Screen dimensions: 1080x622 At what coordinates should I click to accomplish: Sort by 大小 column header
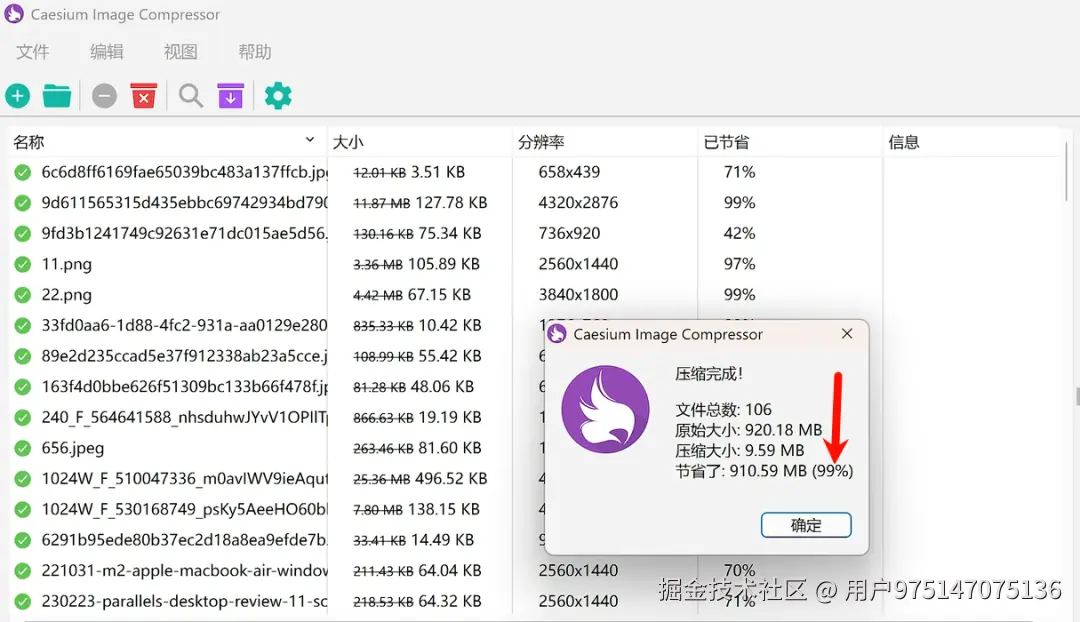coord(419,142)
